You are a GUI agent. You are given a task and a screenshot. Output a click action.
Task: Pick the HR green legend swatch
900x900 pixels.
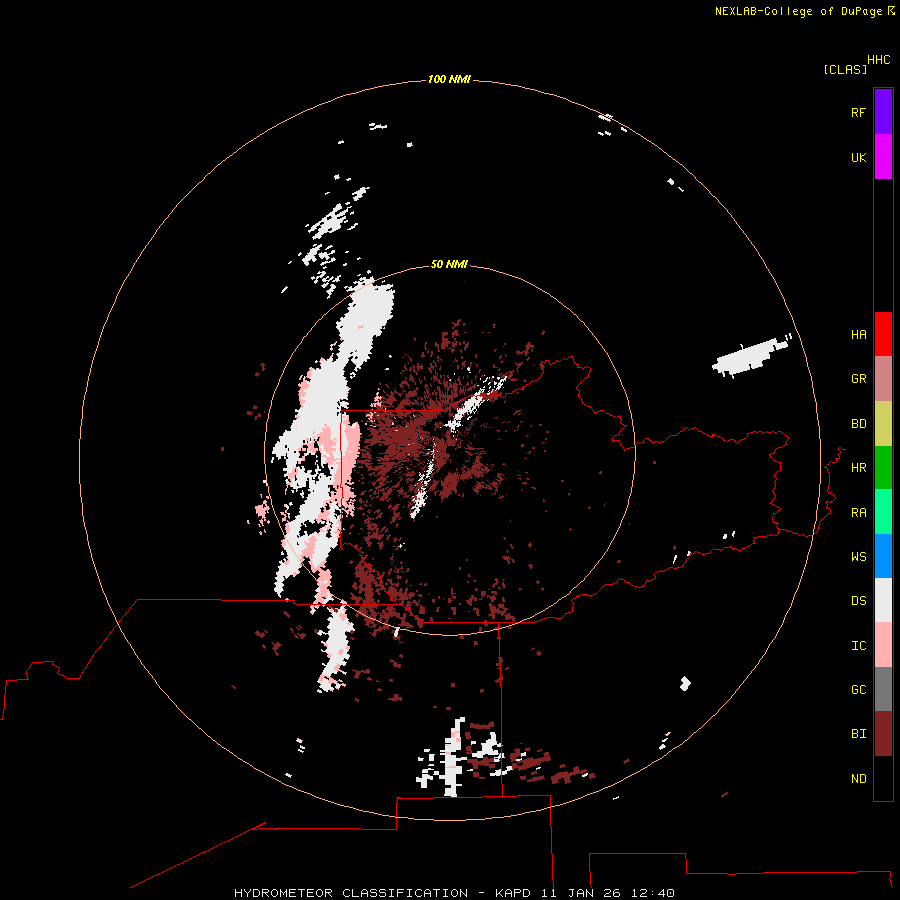pyautogui.click(x=883, y=468)
